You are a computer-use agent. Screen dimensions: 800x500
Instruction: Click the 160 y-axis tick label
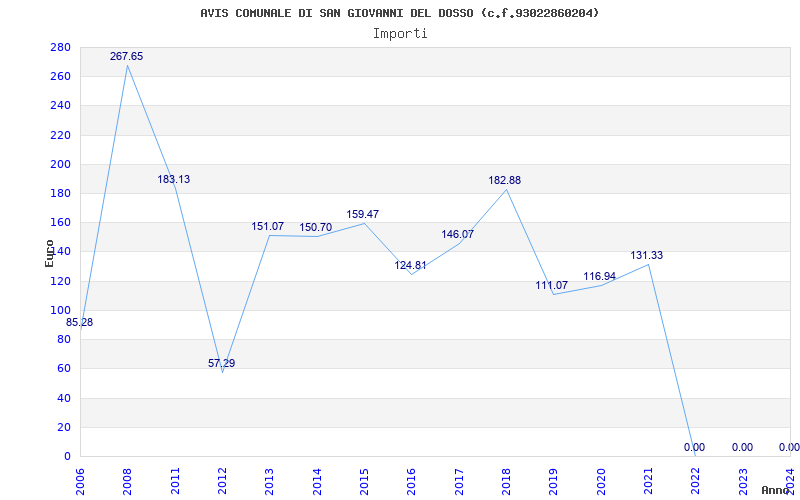pos(61,222)
